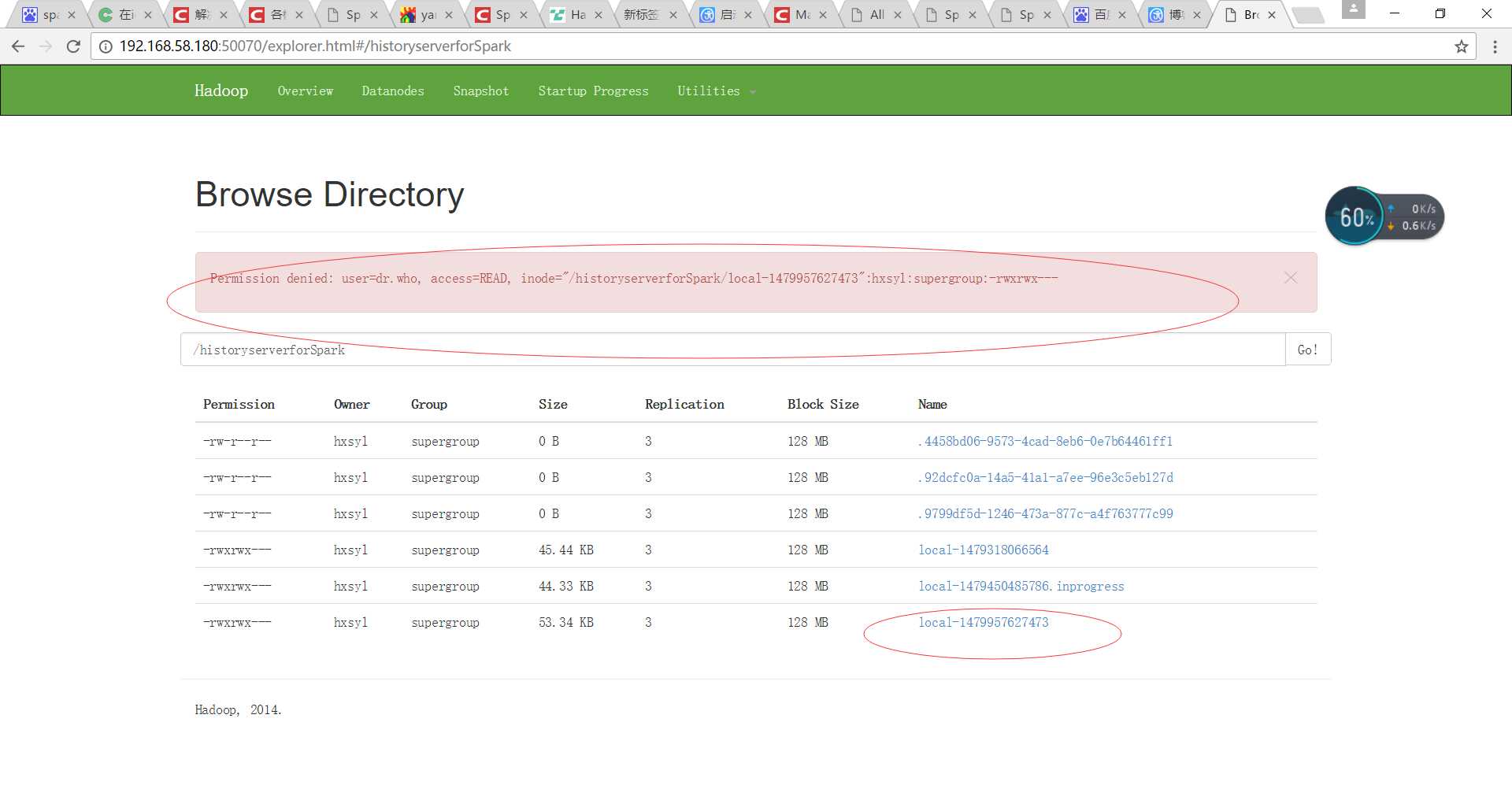
Task: Close the active 'Bro' tab
Action: coord(1272,15)
